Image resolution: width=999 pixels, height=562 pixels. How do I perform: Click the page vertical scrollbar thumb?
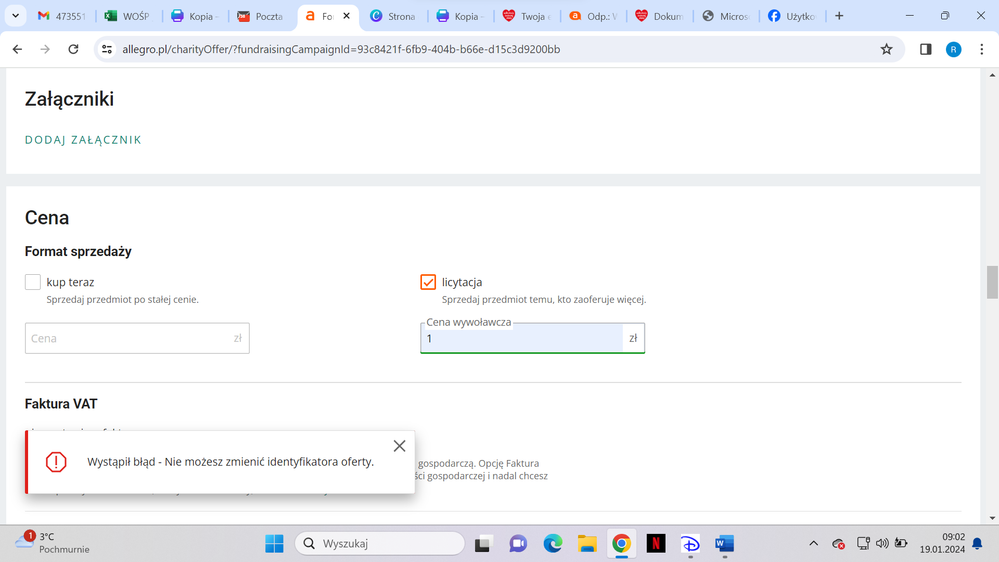[992, 282]
